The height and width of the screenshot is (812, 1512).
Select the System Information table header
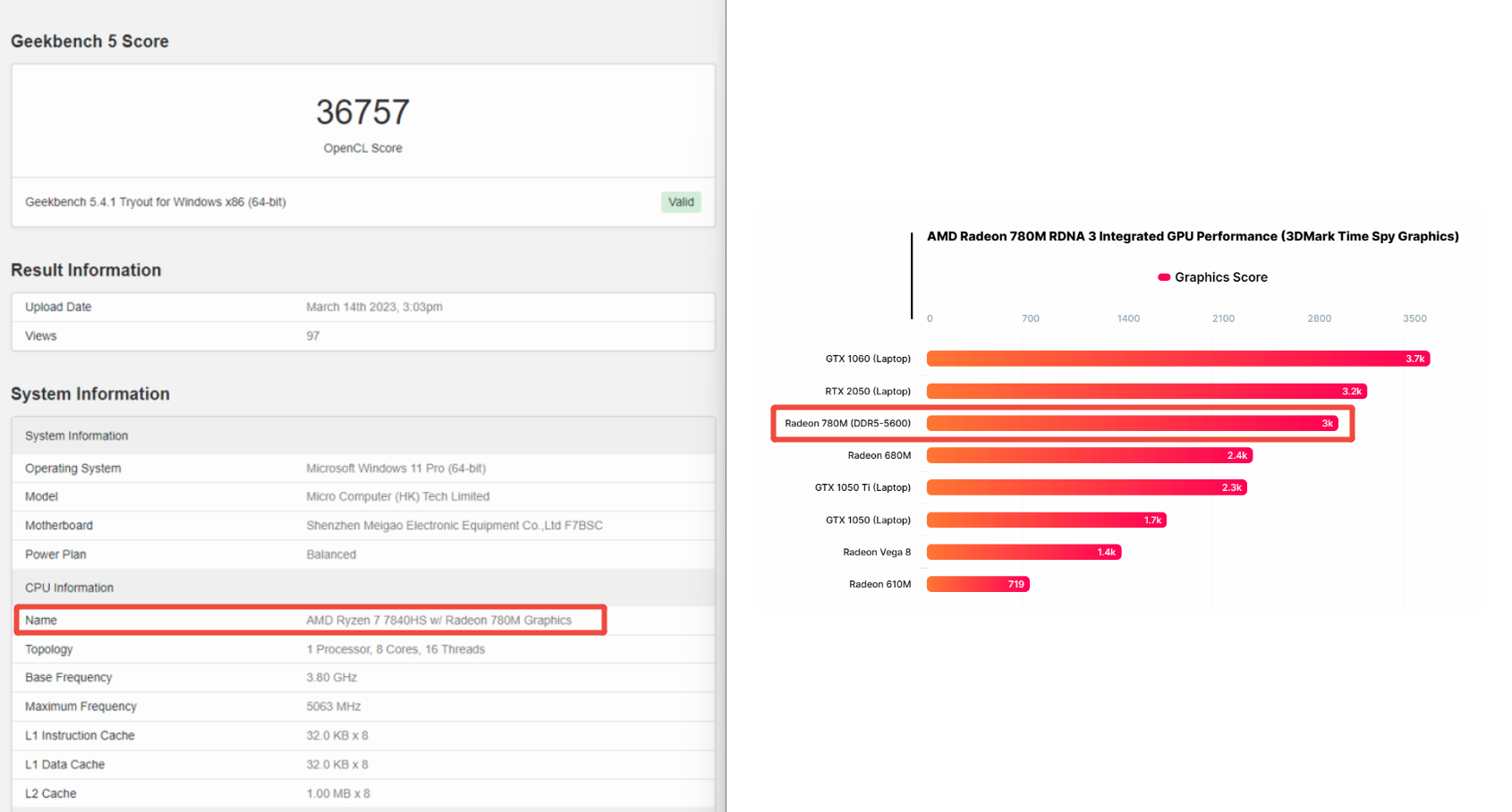click(77, 436)
